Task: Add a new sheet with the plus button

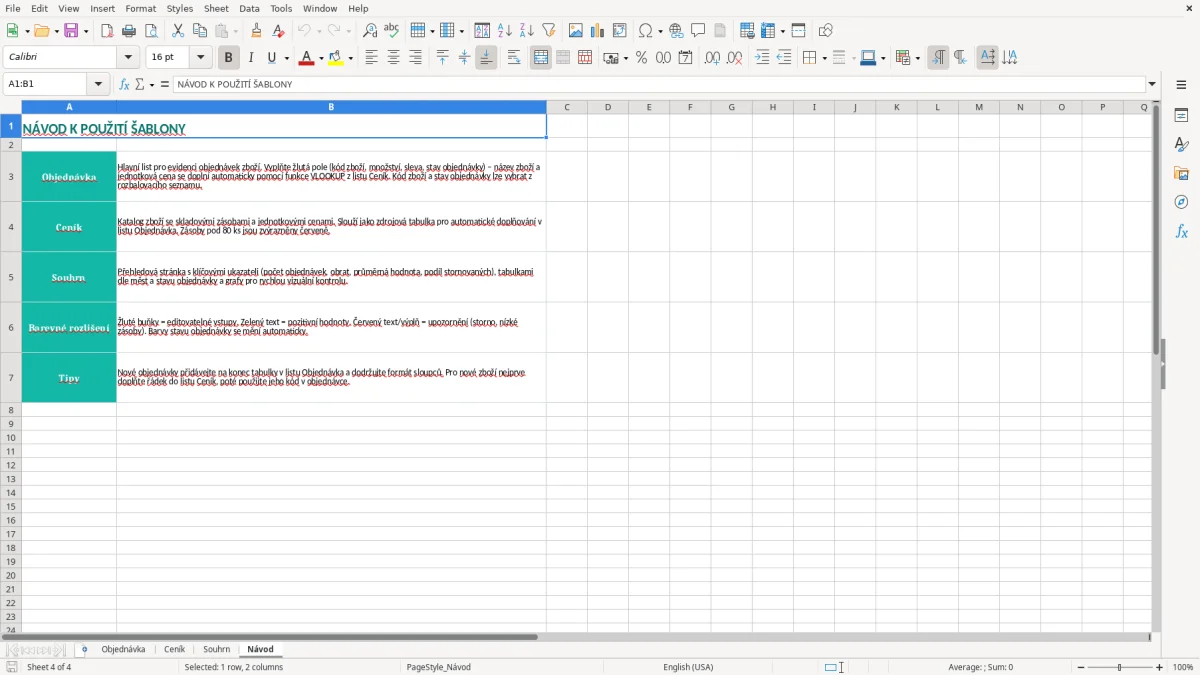Action: 84,649
